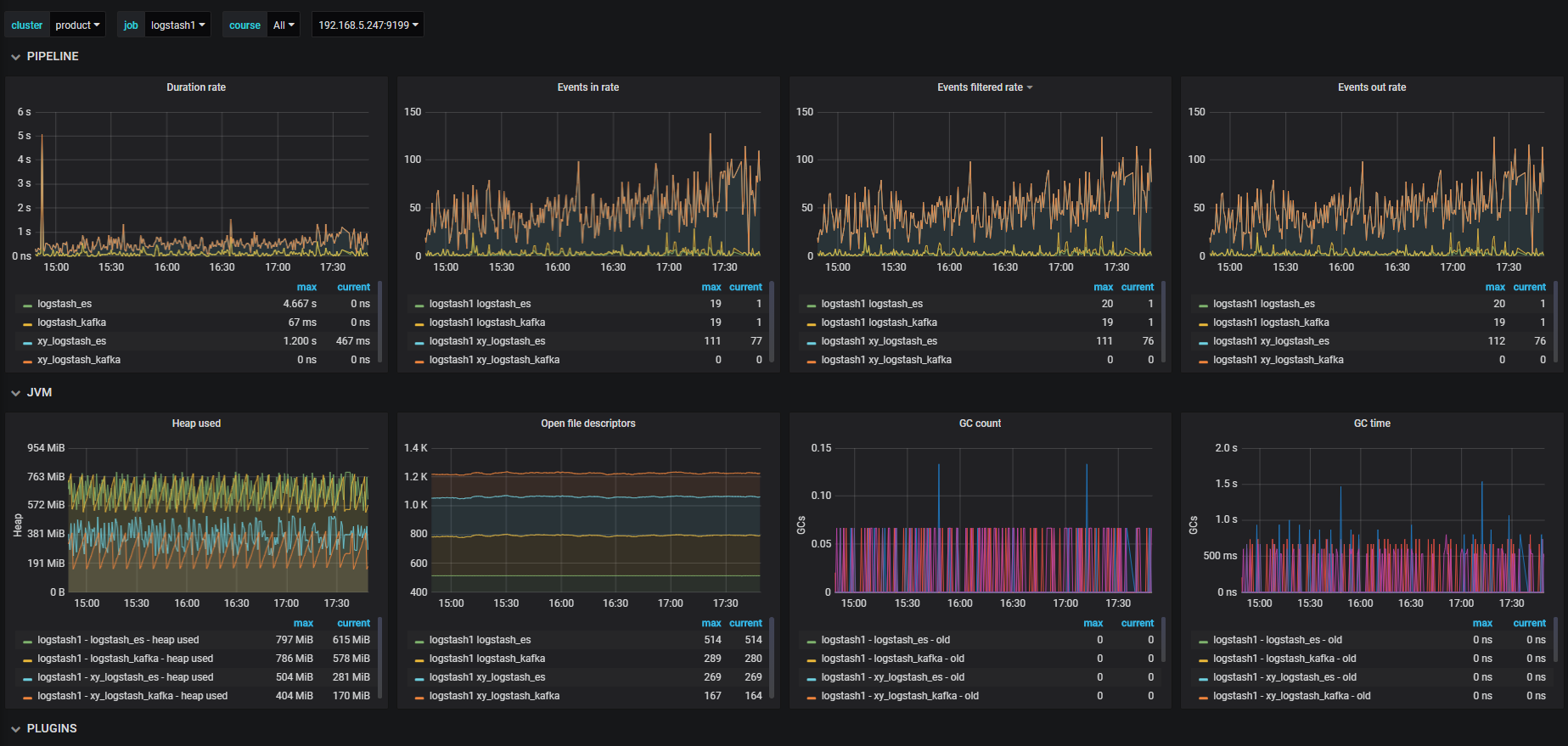Click the 797 MiB max heap value
Image resolution: width=1568 pixels, height=746 pixels.
[x=295, y=640]
